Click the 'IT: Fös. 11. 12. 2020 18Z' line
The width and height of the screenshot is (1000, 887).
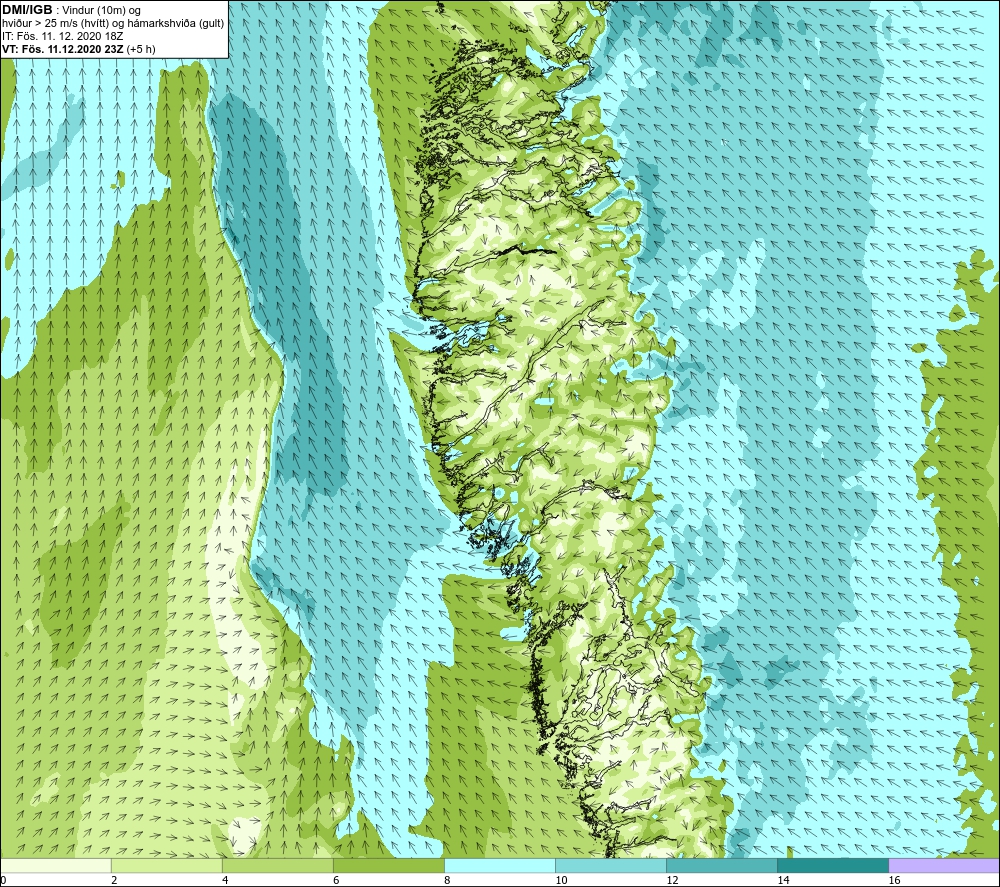62,36
